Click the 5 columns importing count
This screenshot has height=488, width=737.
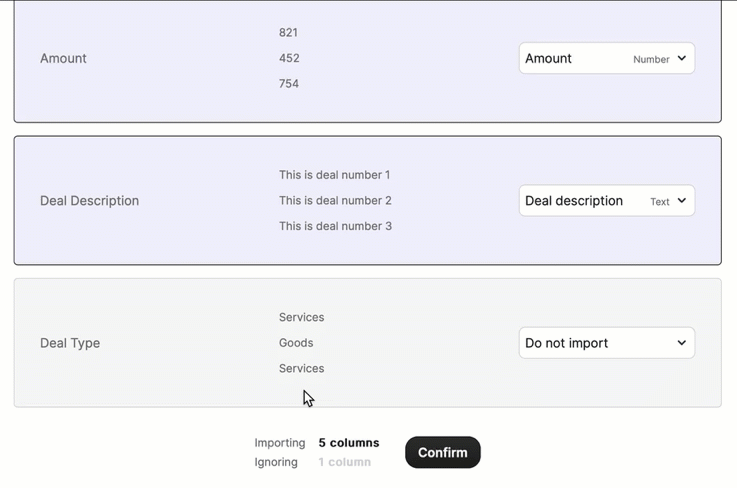[348, 443]
